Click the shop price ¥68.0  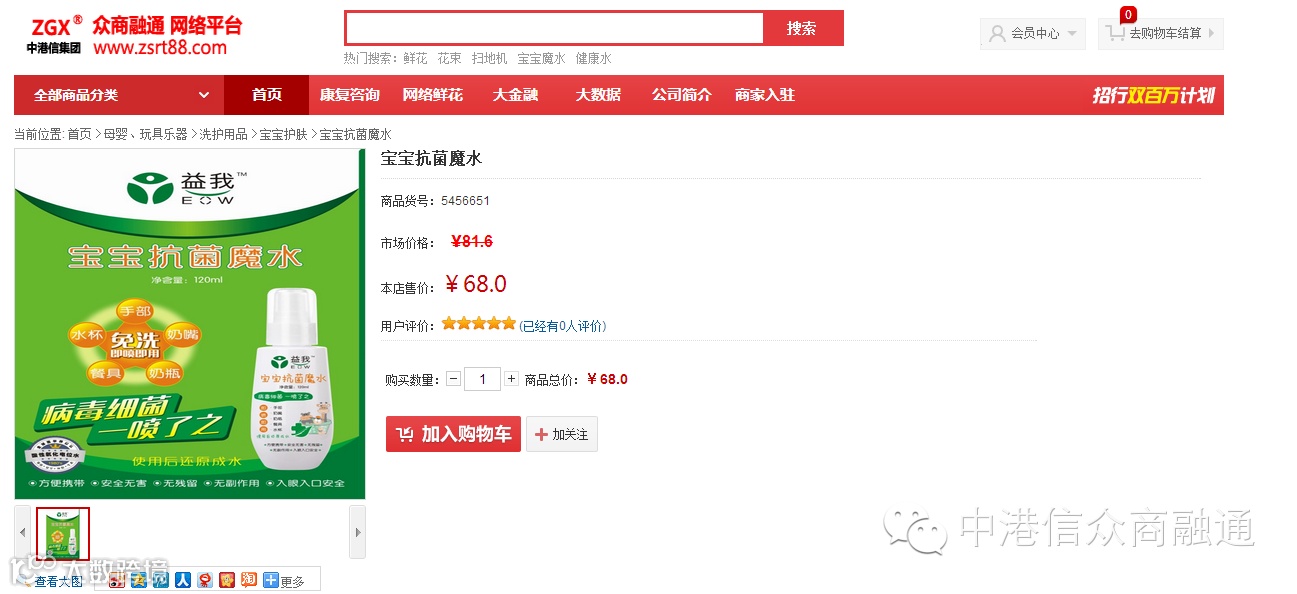(476, 284)
